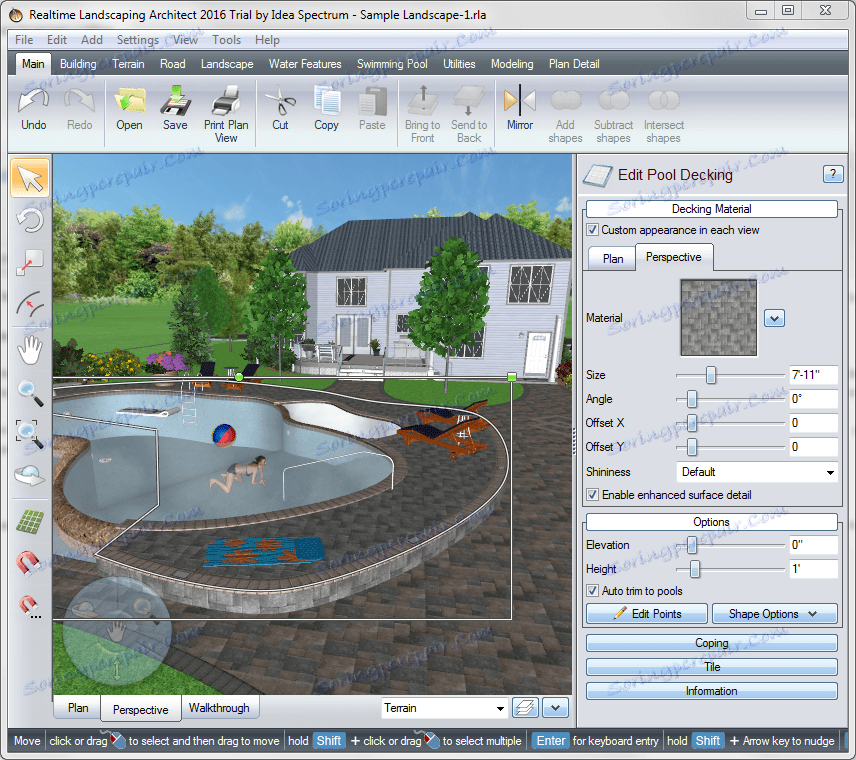Toggle the green grid icon
Image resolution: width=856 pixels, height=760 pixels.
(30, 521)
